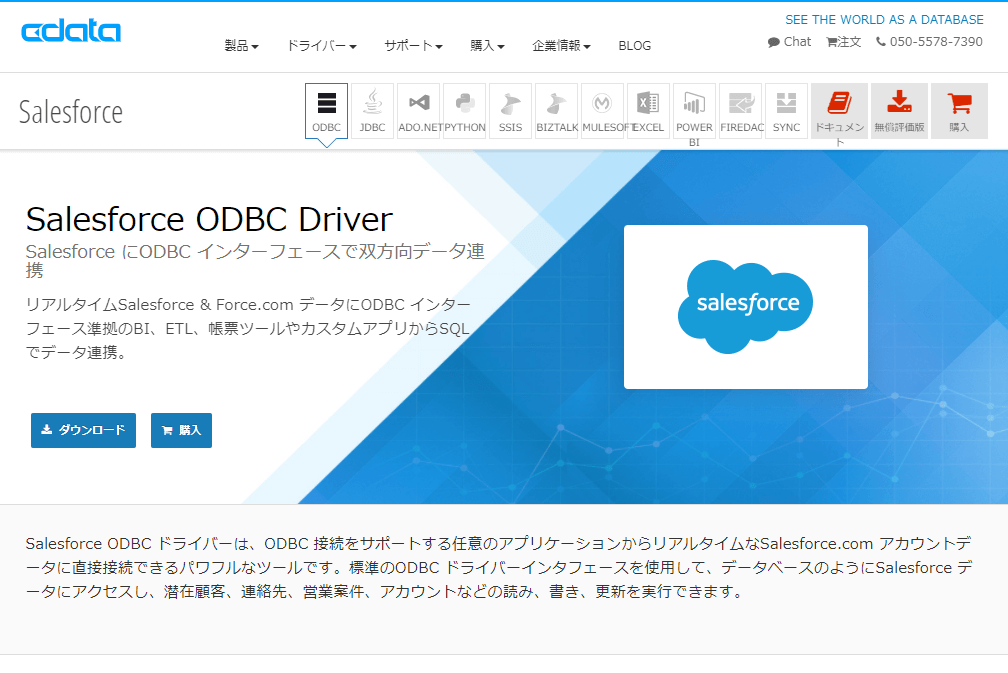The width and height of the screenshot is (1008, 673).
Task: Click the Salesforce ODBC Driver heading
Action: pyautogui.click(x=209, y=219)
